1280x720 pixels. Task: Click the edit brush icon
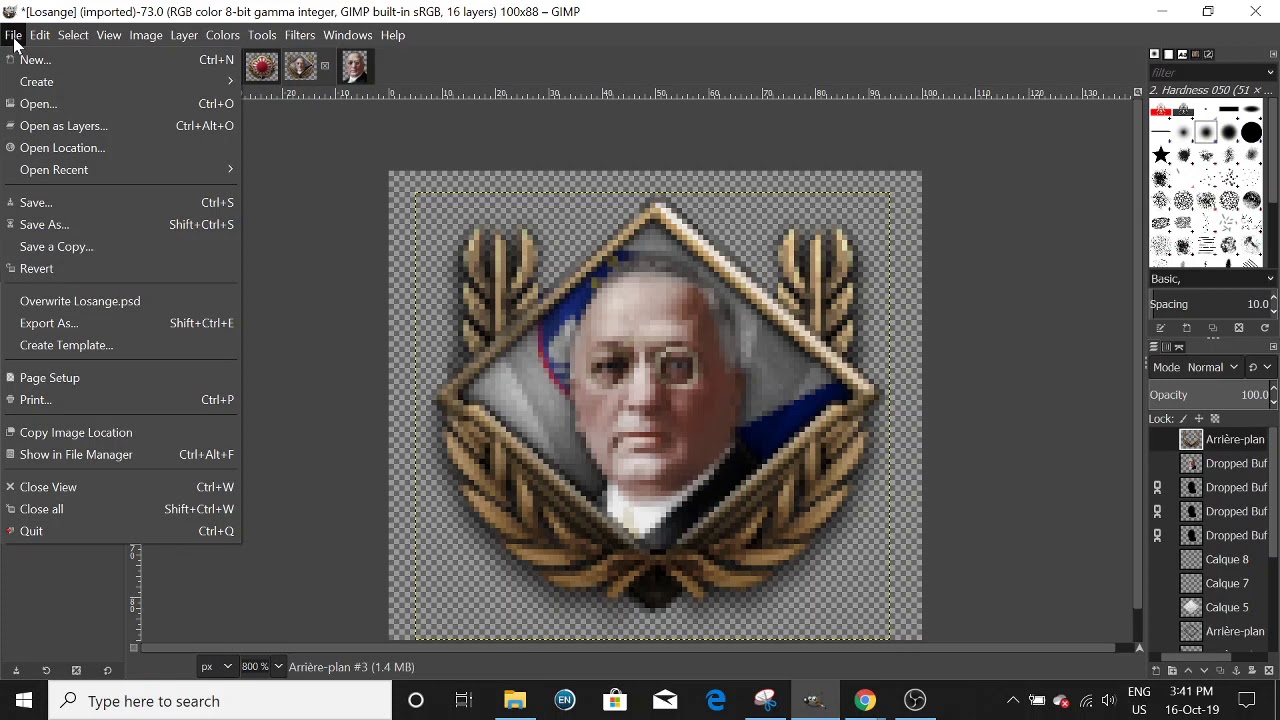pos(1161,328)
